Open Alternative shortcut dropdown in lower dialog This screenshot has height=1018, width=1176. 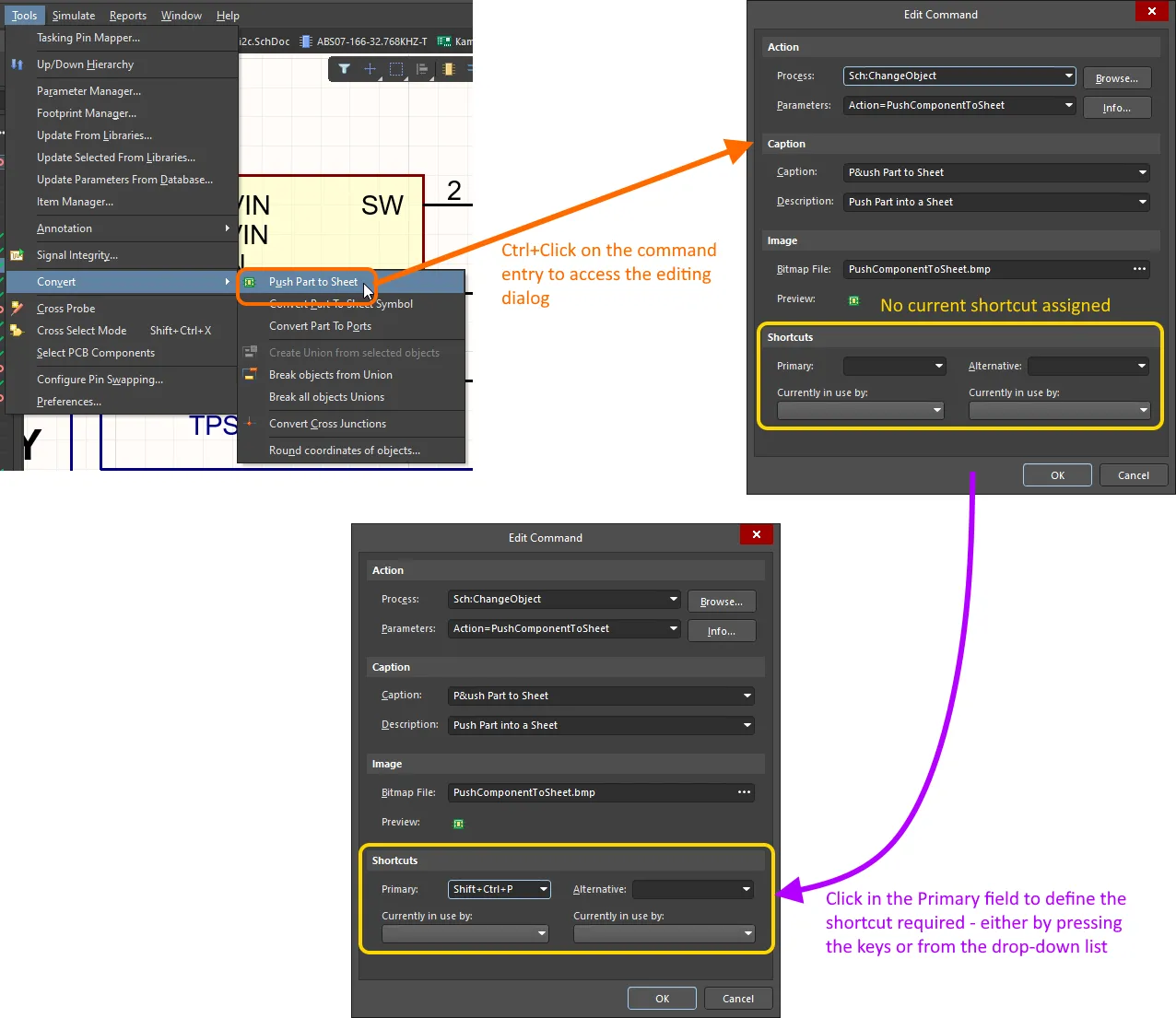pos(747,889)
